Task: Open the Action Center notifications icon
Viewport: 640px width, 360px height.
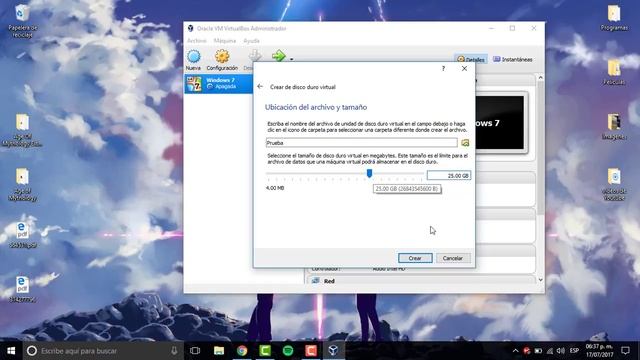Action: pyautogui.click(x=625, y=351)
